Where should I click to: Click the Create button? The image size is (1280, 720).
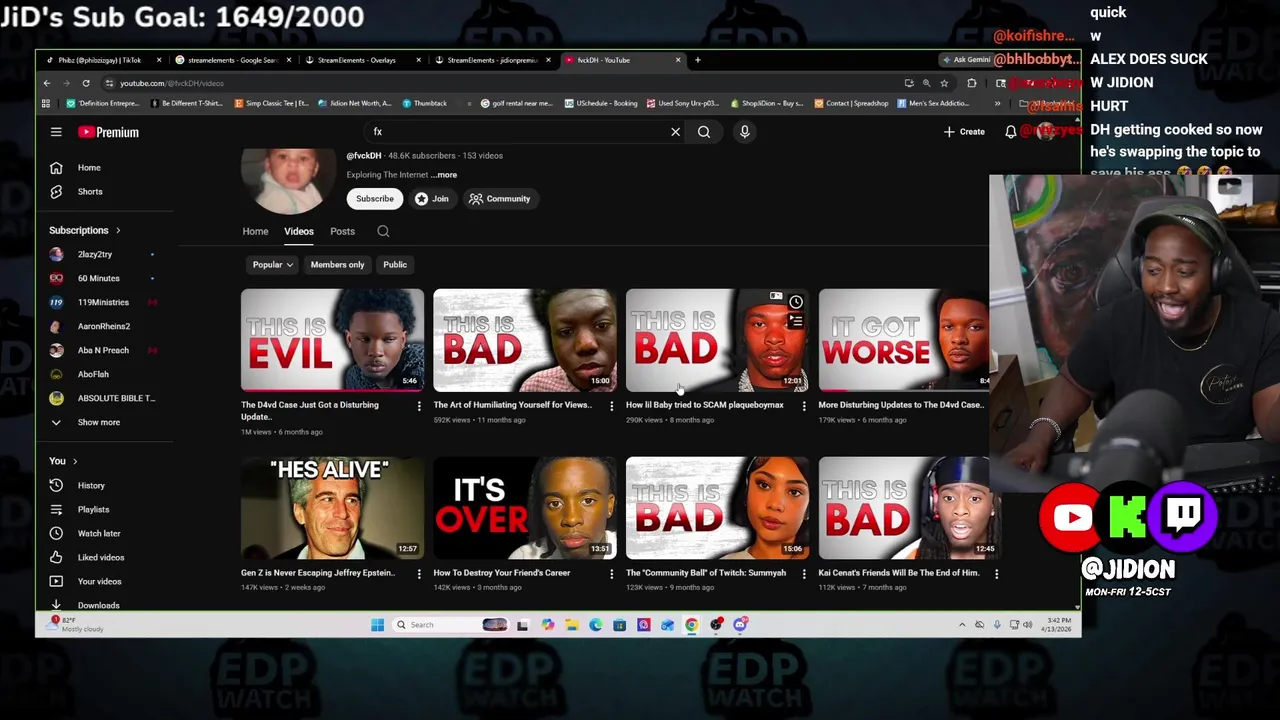(x=964, y=132)
